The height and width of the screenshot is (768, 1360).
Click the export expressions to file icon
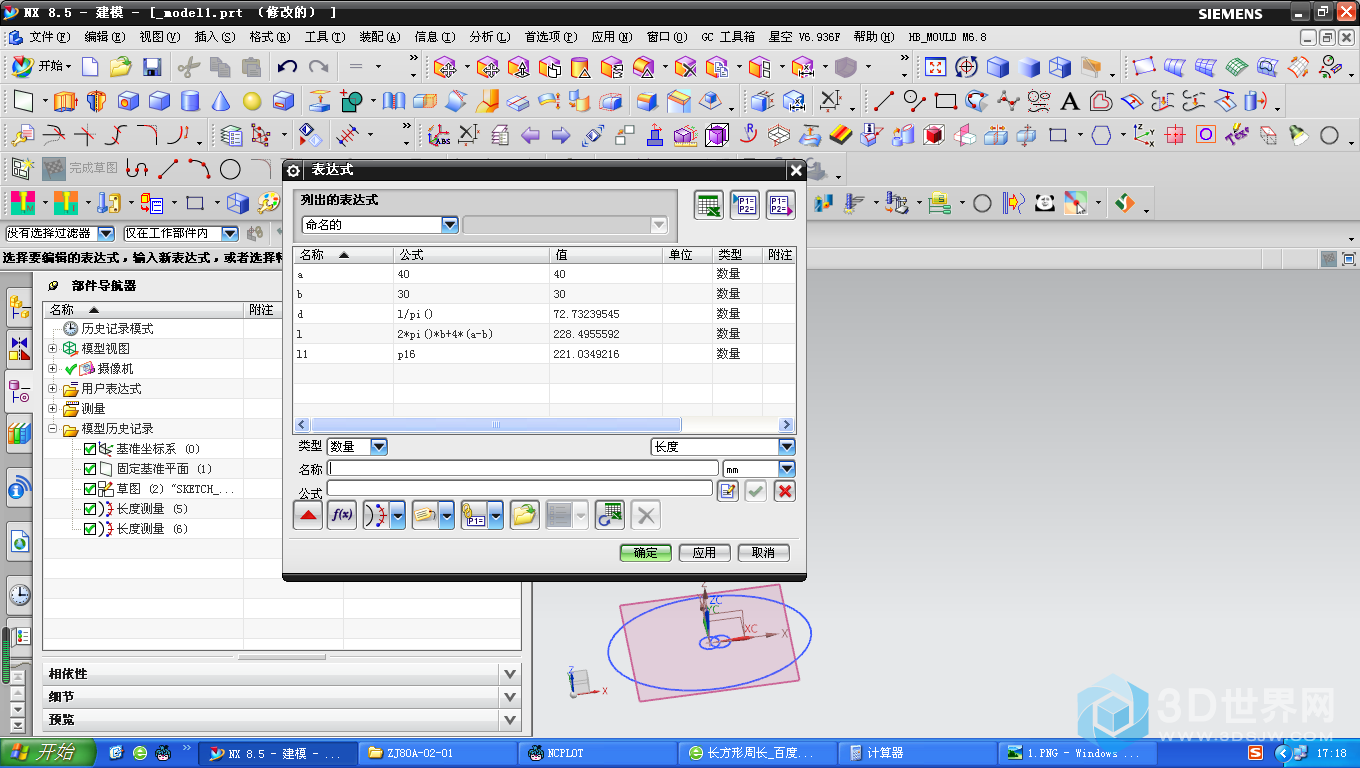[x=781, y=205]
